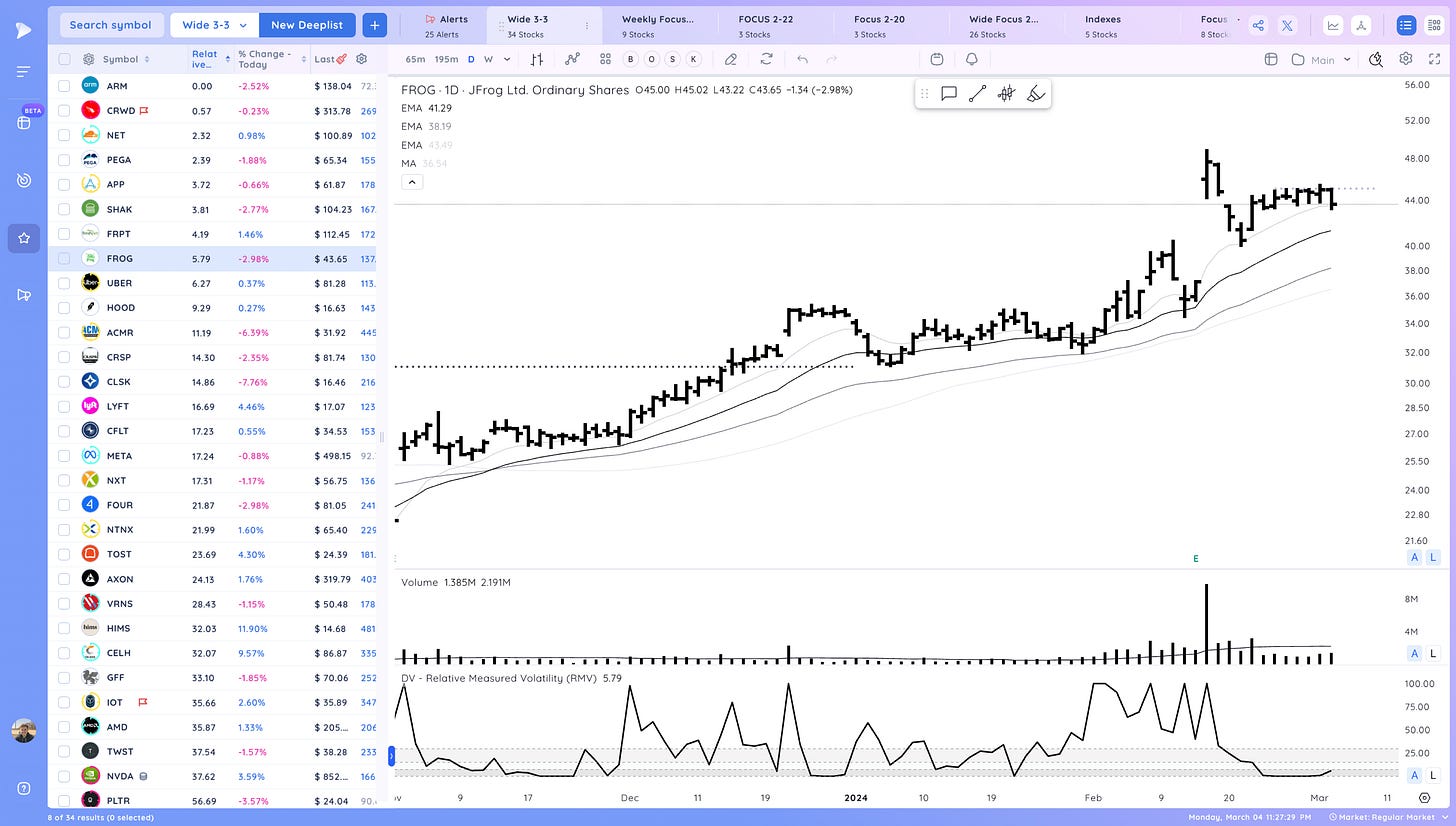Sort by Relative column

point(211,59)
